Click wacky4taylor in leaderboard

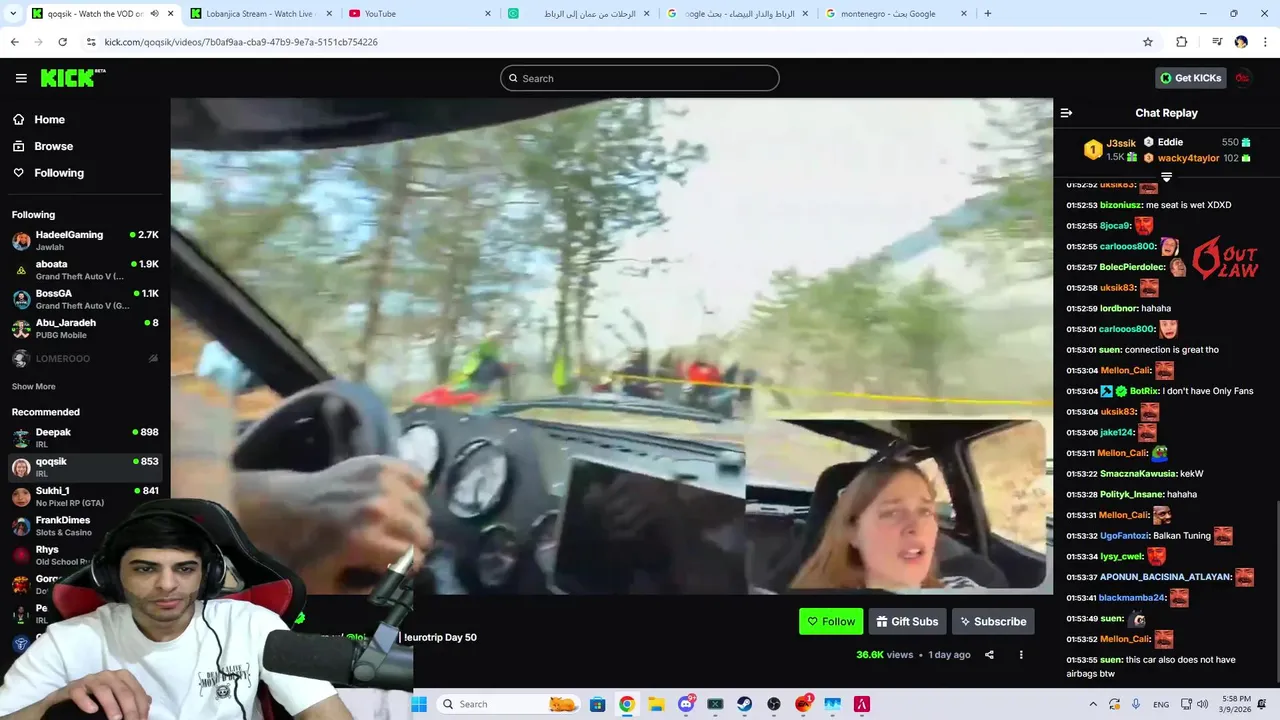point(1188,158)
